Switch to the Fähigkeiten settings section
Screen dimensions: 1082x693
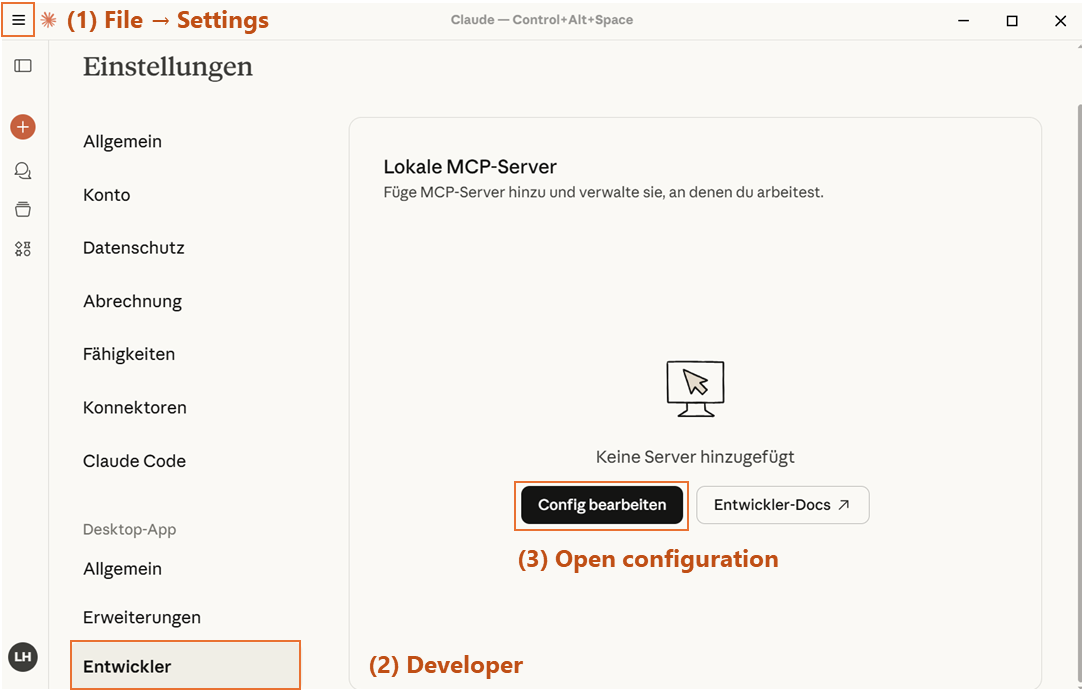(129, 354)
